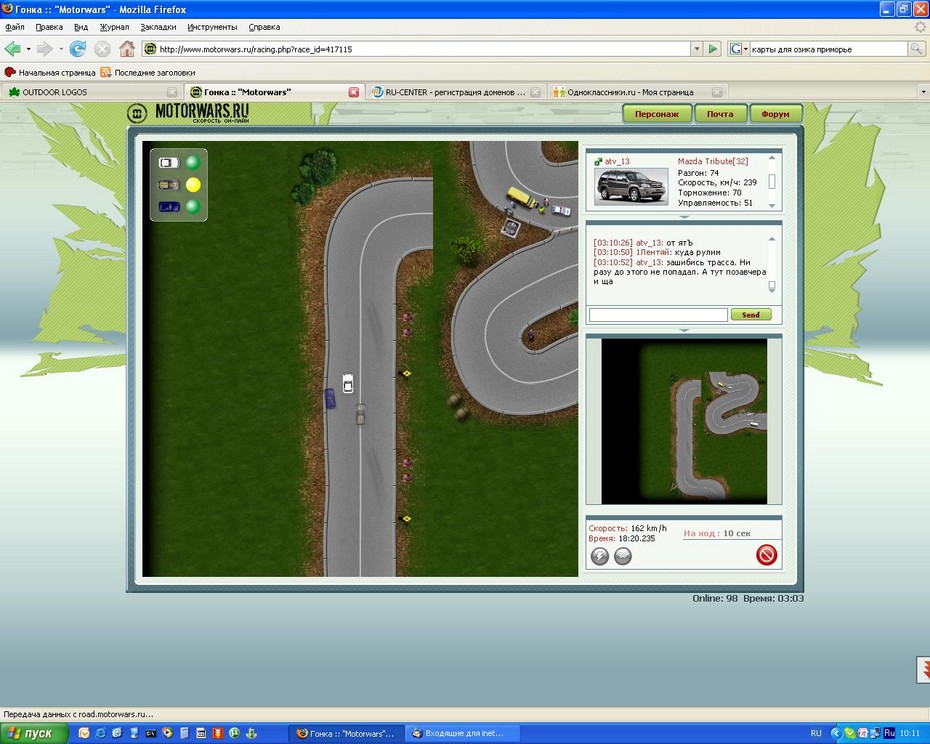Click the track mini-map
The height and width of the screenshot is (744, 930).
click(x=684, y=421)
